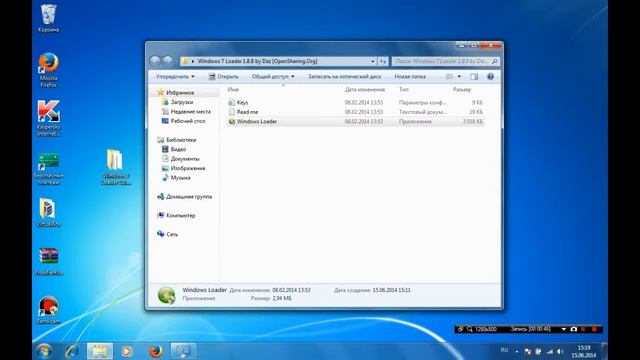Open Desktop in navigation pane
The image size is (640, 360).
[188, 121]
